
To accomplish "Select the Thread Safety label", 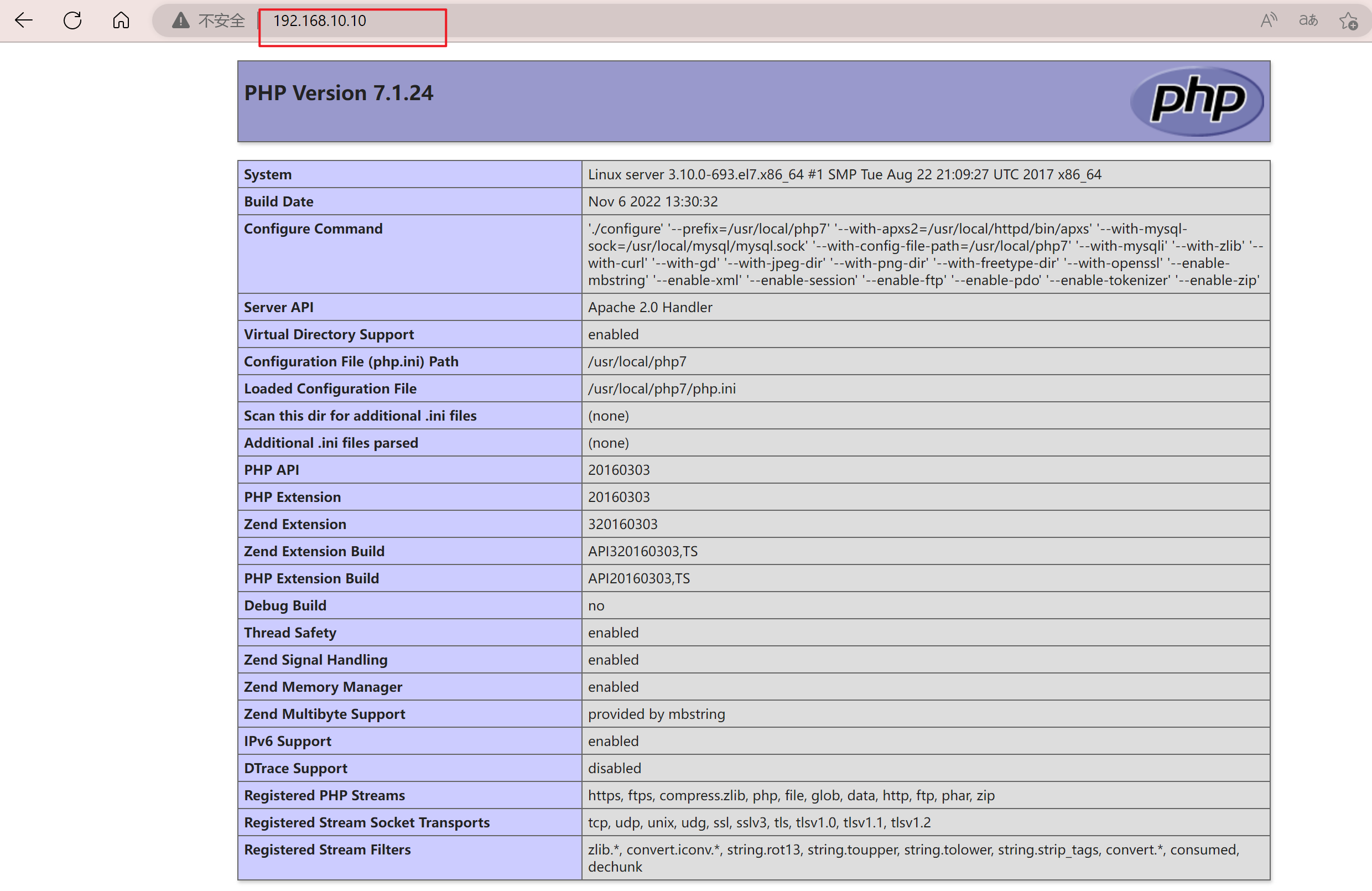I will pos(290,632).
